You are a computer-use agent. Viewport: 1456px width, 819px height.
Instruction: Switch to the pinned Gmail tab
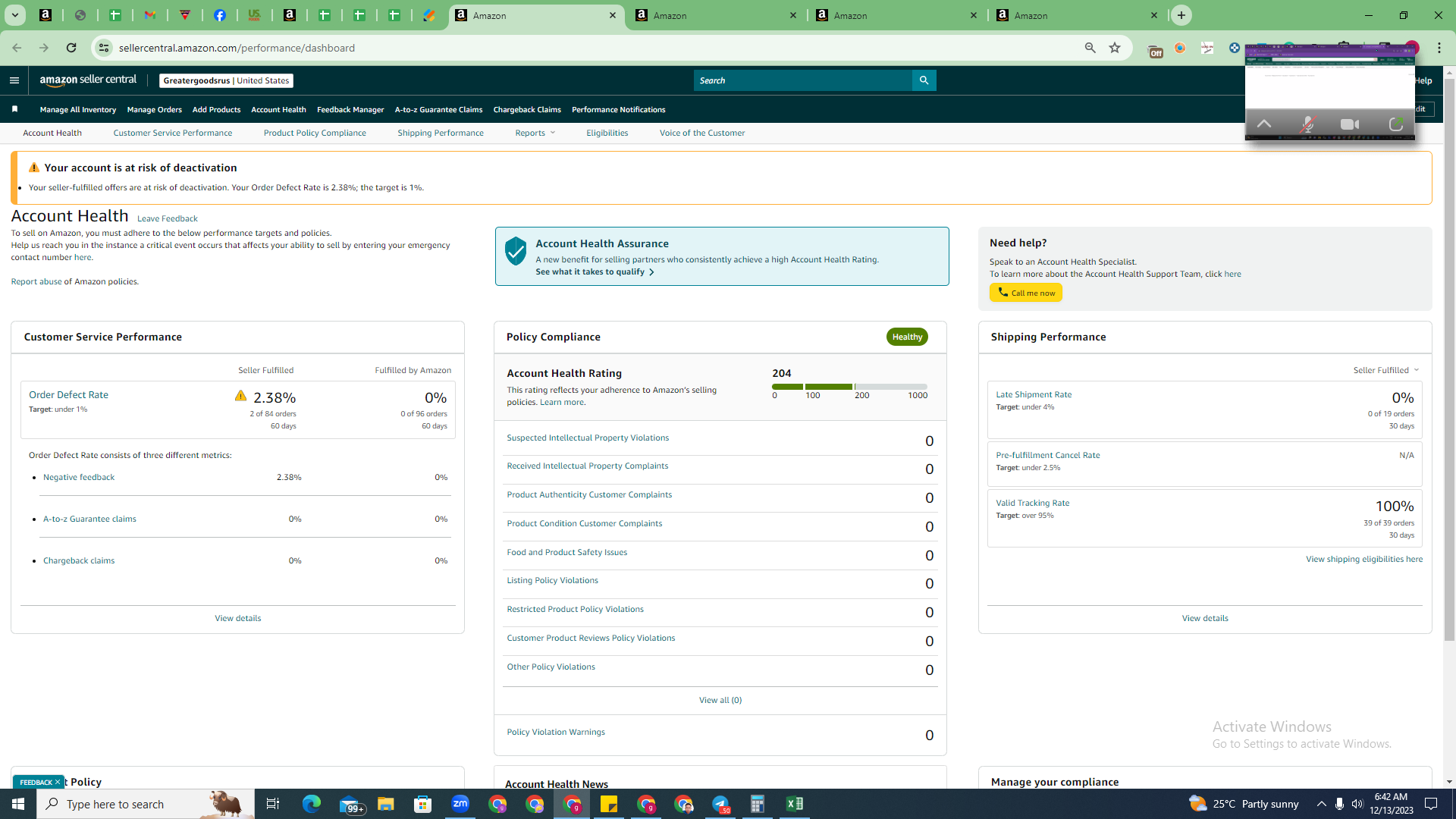[x=150, y=15]
